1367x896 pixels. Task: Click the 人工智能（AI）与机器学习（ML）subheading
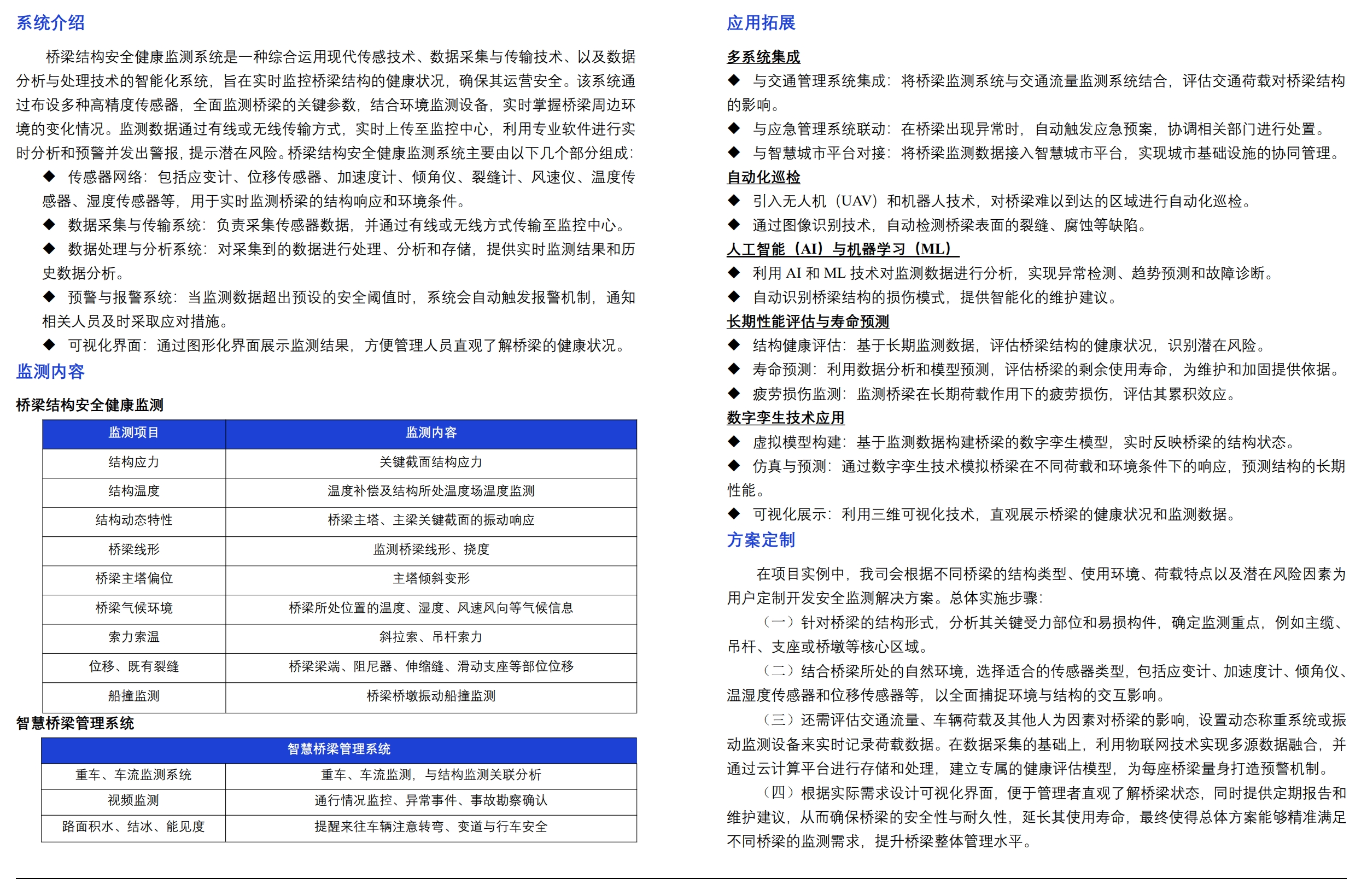[x=842, y=249]
